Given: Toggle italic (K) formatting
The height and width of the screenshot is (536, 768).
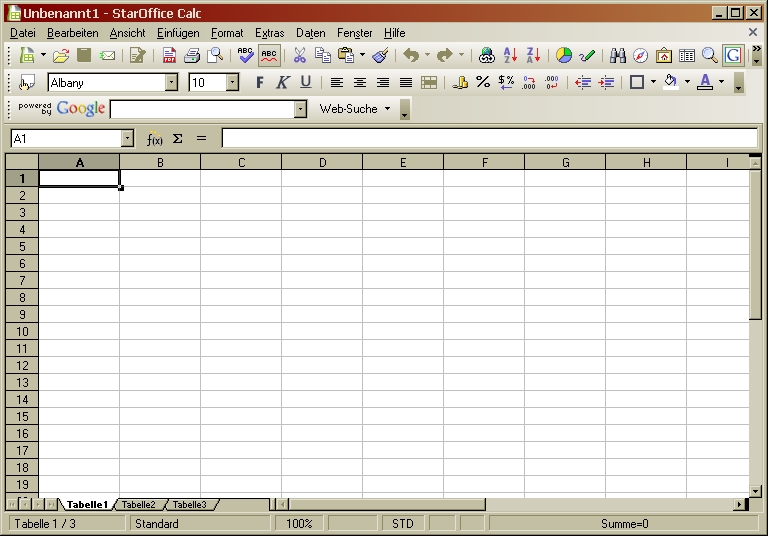Looking at the screenshot, I should coord(283,82).
